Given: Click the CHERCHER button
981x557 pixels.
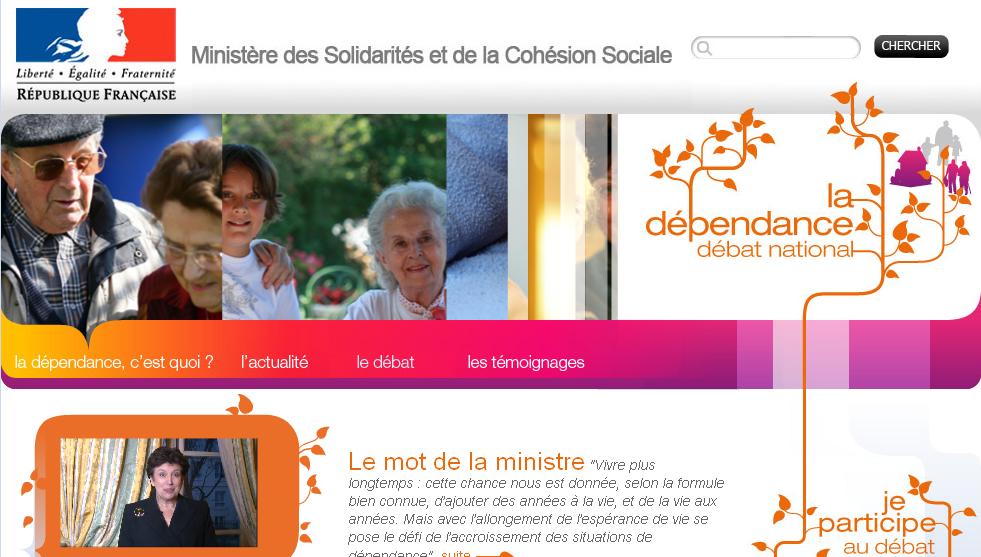Looking at the screenshot, I should [x=911, y=46].
